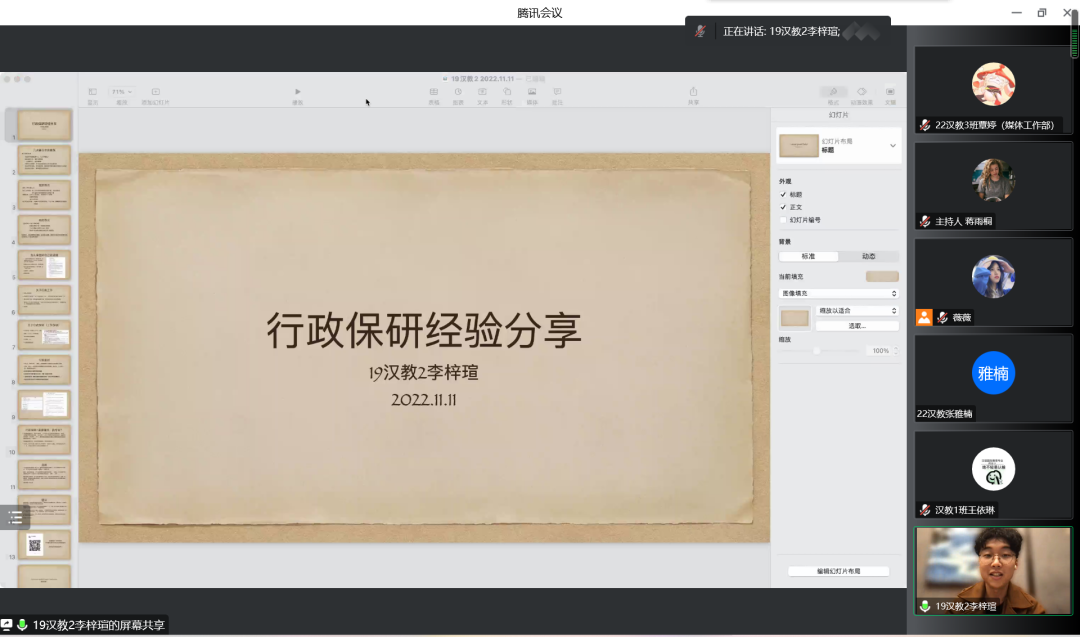Click the Add Slide toolbar icon
This screenshot has width=1080, height=637.
pos(155,92)
